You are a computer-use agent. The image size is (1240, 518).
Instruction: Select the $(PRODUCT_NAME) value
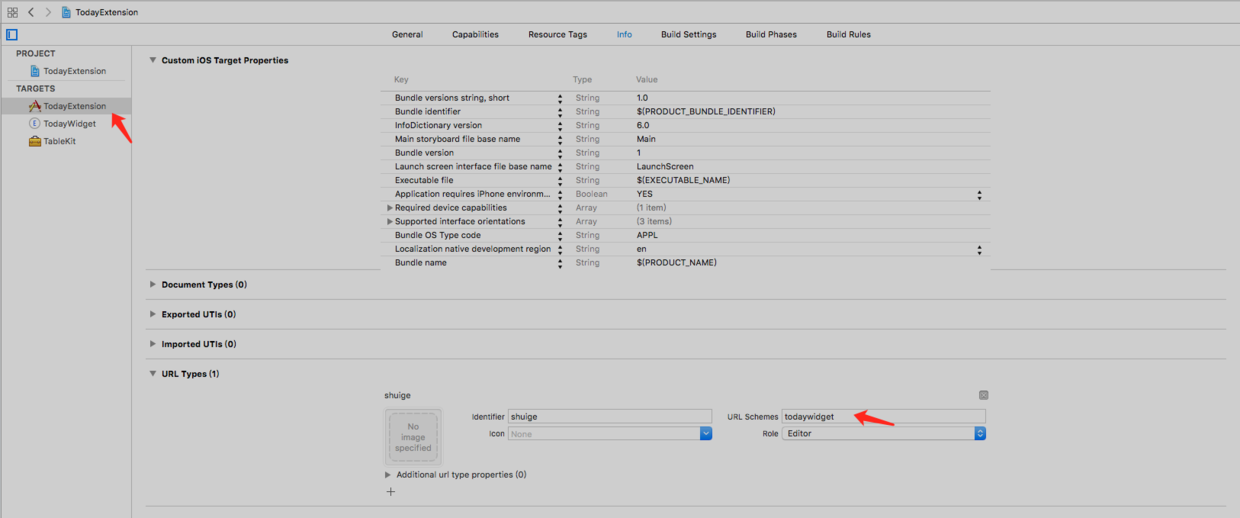point(677,263)
